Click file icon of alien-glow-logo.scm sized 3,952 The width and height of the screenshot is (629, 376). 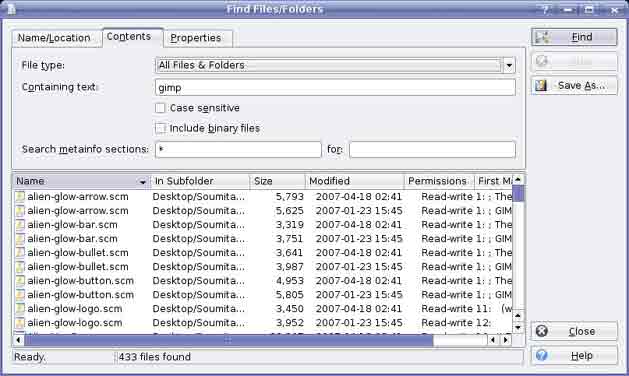click(x=20, y=323)
